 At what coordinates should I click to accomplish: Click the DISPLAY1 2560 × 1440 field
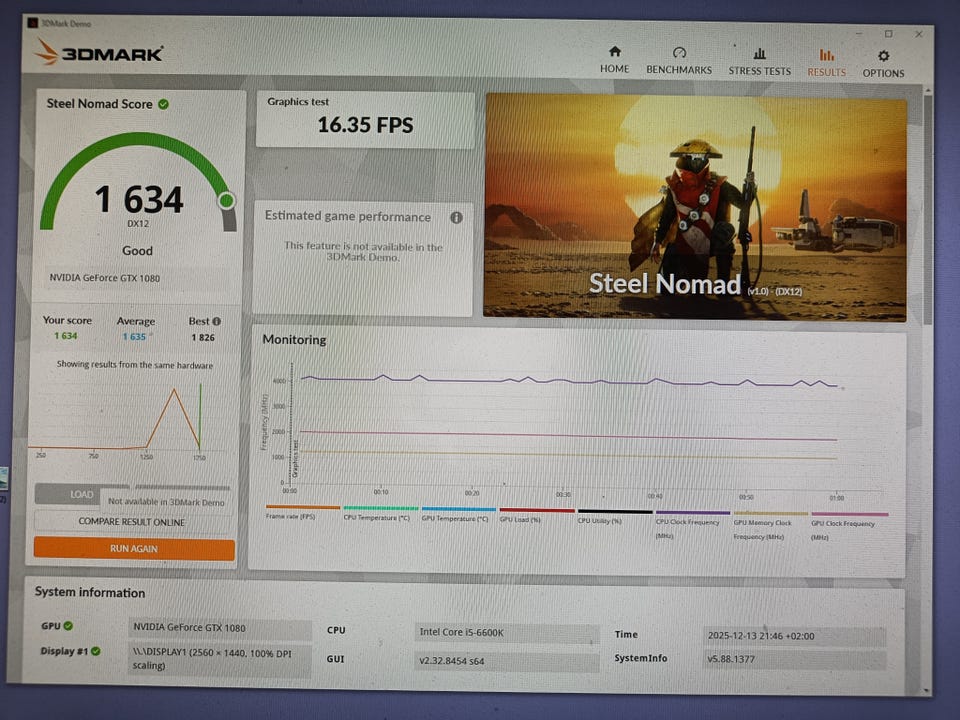click(x=220, y=659)
